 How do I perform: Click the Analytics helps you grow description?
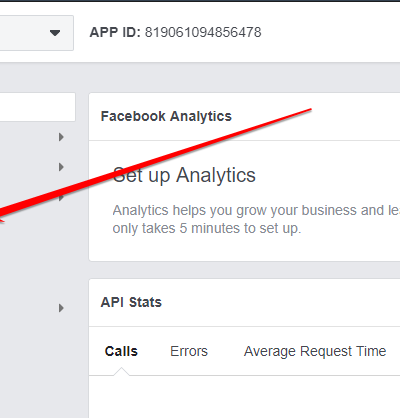(x=256, y=210)
